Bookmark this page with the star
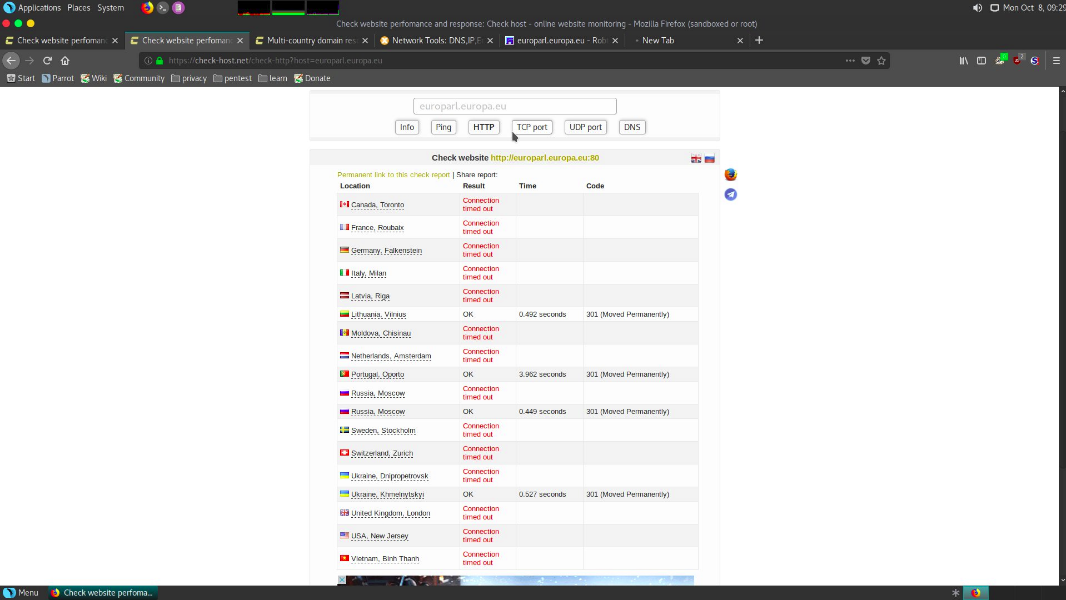This screenshot has width=1066, height=600. (x=881, y=60)
